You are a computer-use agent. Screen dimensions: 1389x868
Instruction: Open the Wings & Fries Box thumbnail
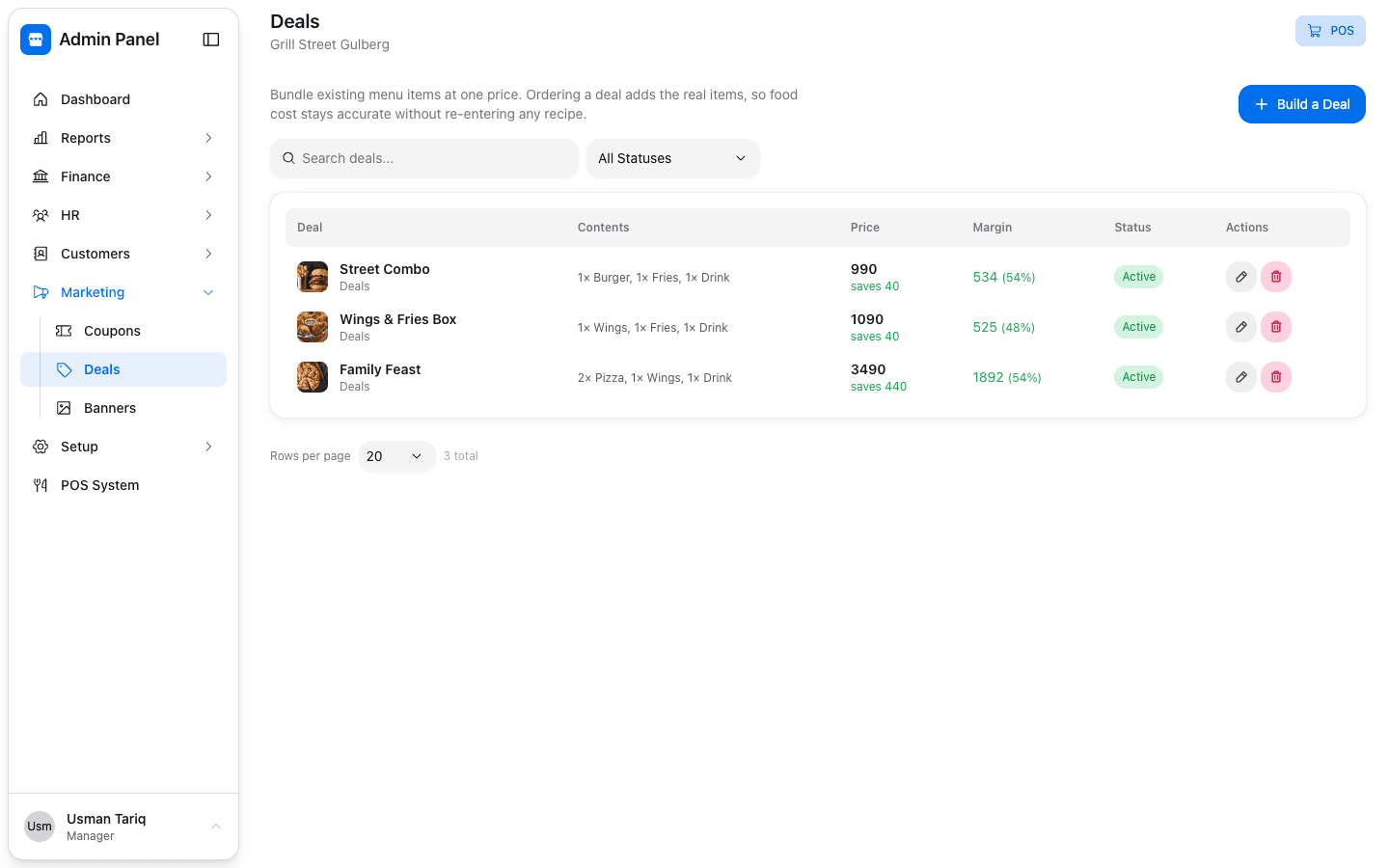tap(313, 327)
